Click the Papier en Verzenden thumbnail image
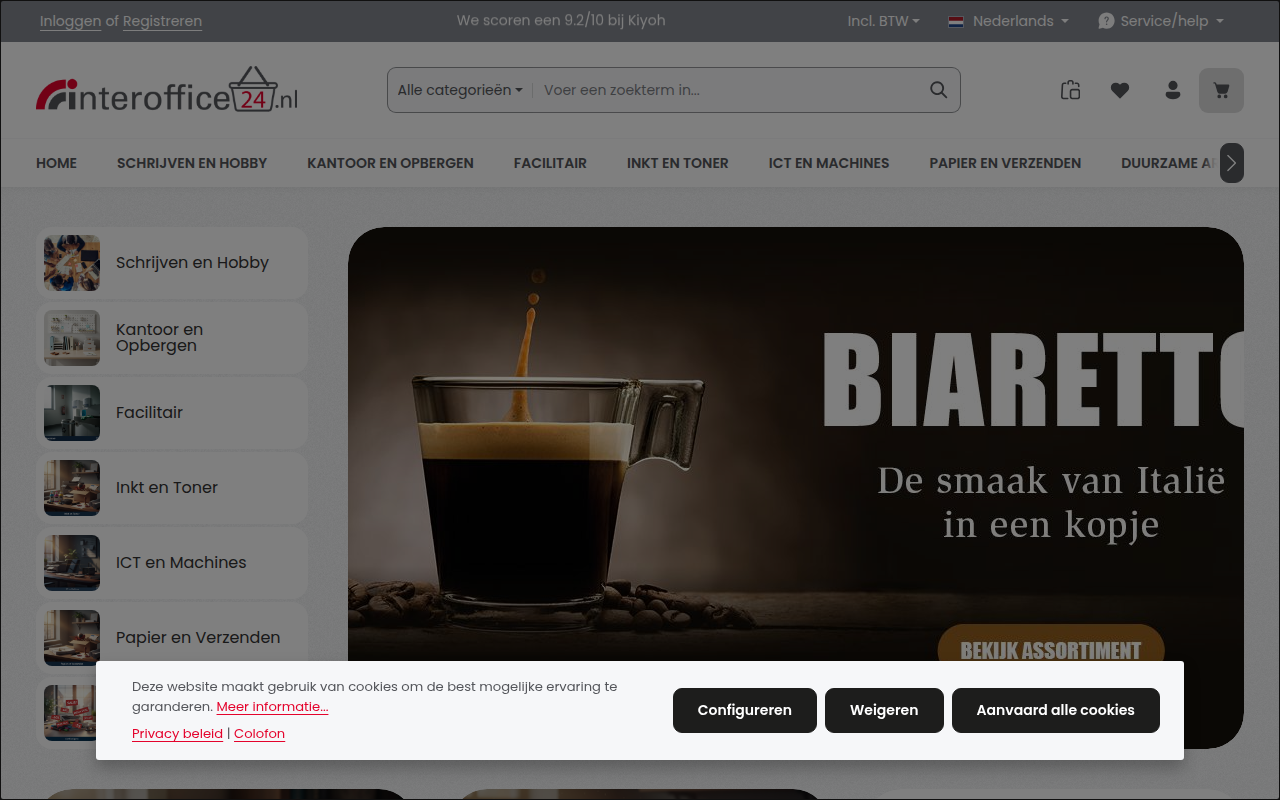 point(72,638)
